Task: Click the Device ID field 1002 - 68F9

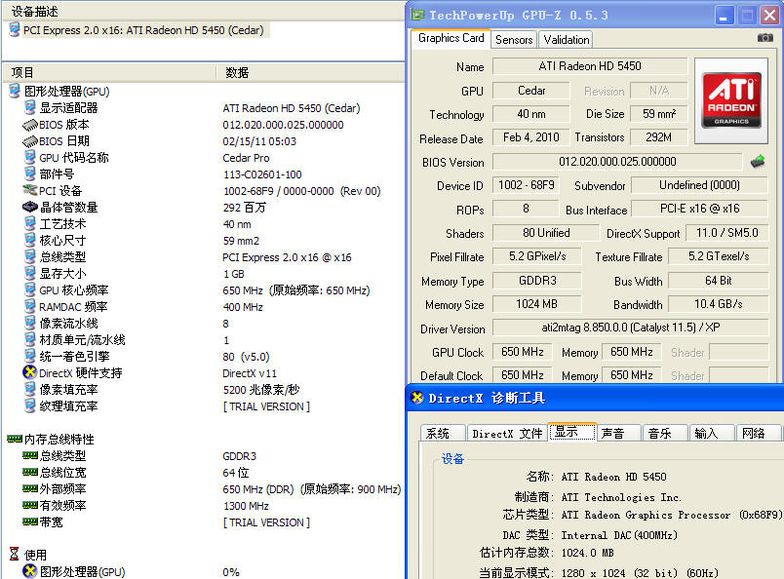Action: 526,185
